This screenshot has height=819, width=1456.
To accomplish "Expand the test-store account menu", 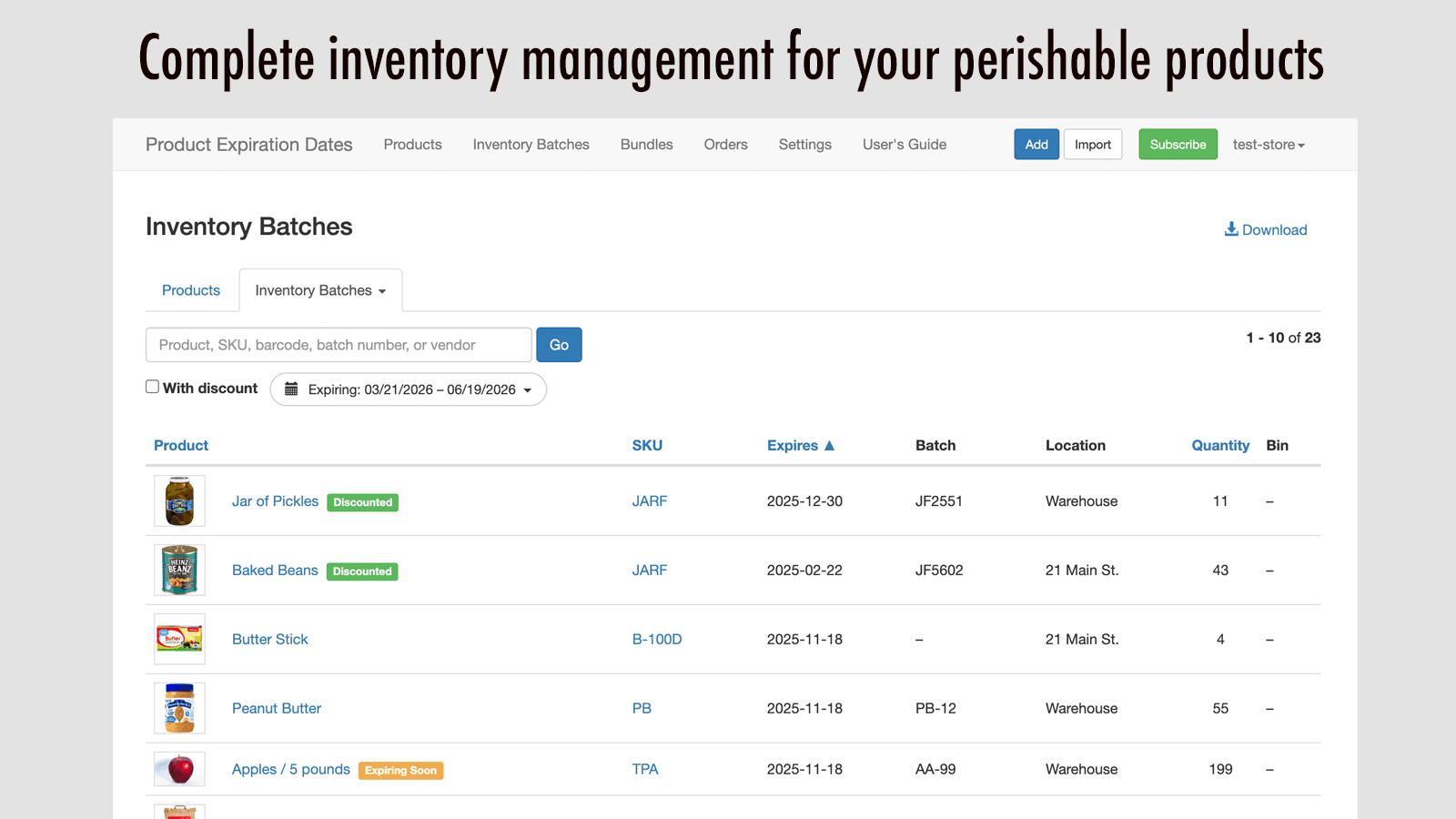I will pos(1269,145).
